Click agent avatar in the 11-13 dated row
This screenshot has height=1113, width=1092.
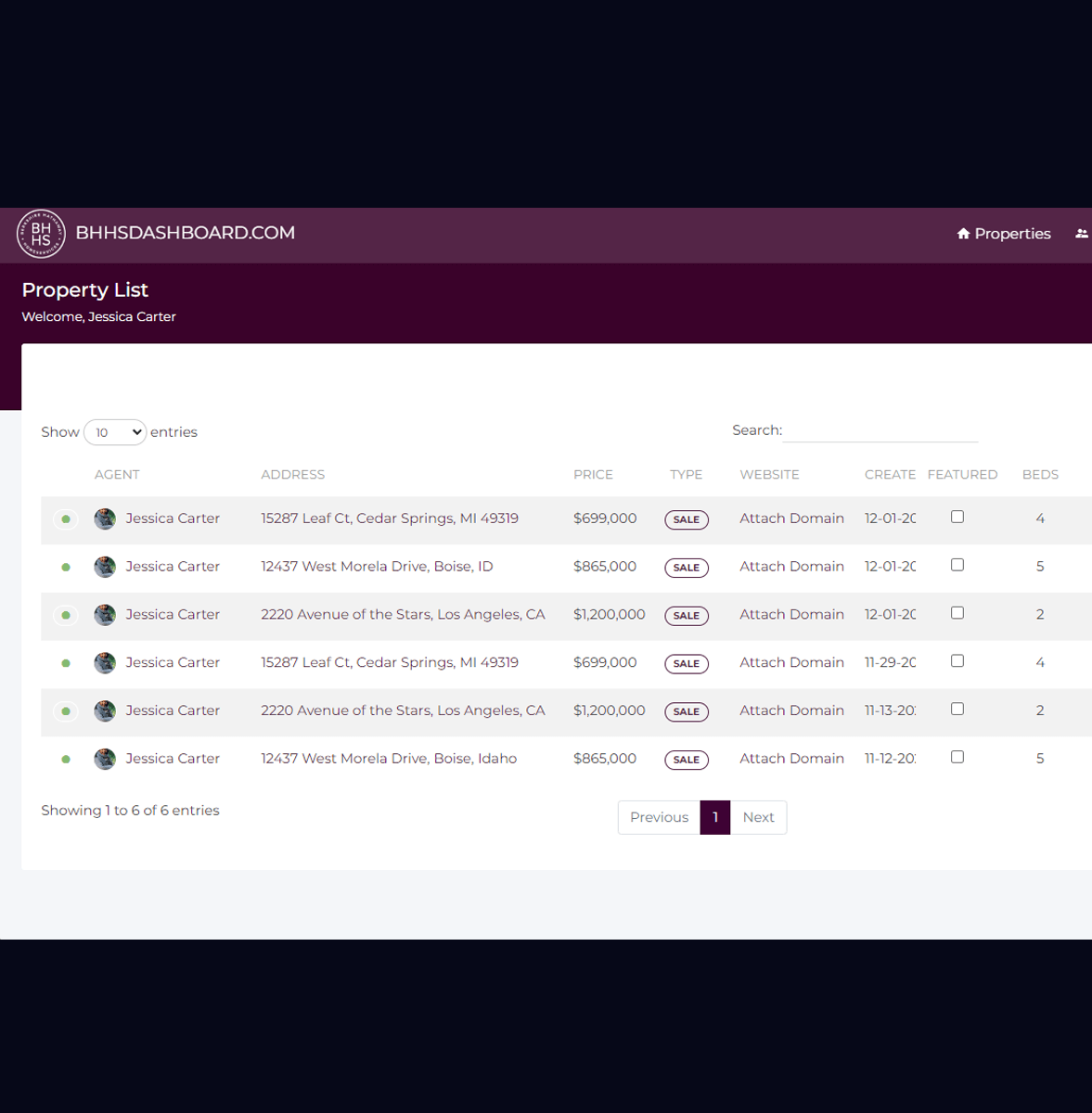point(105,711)
